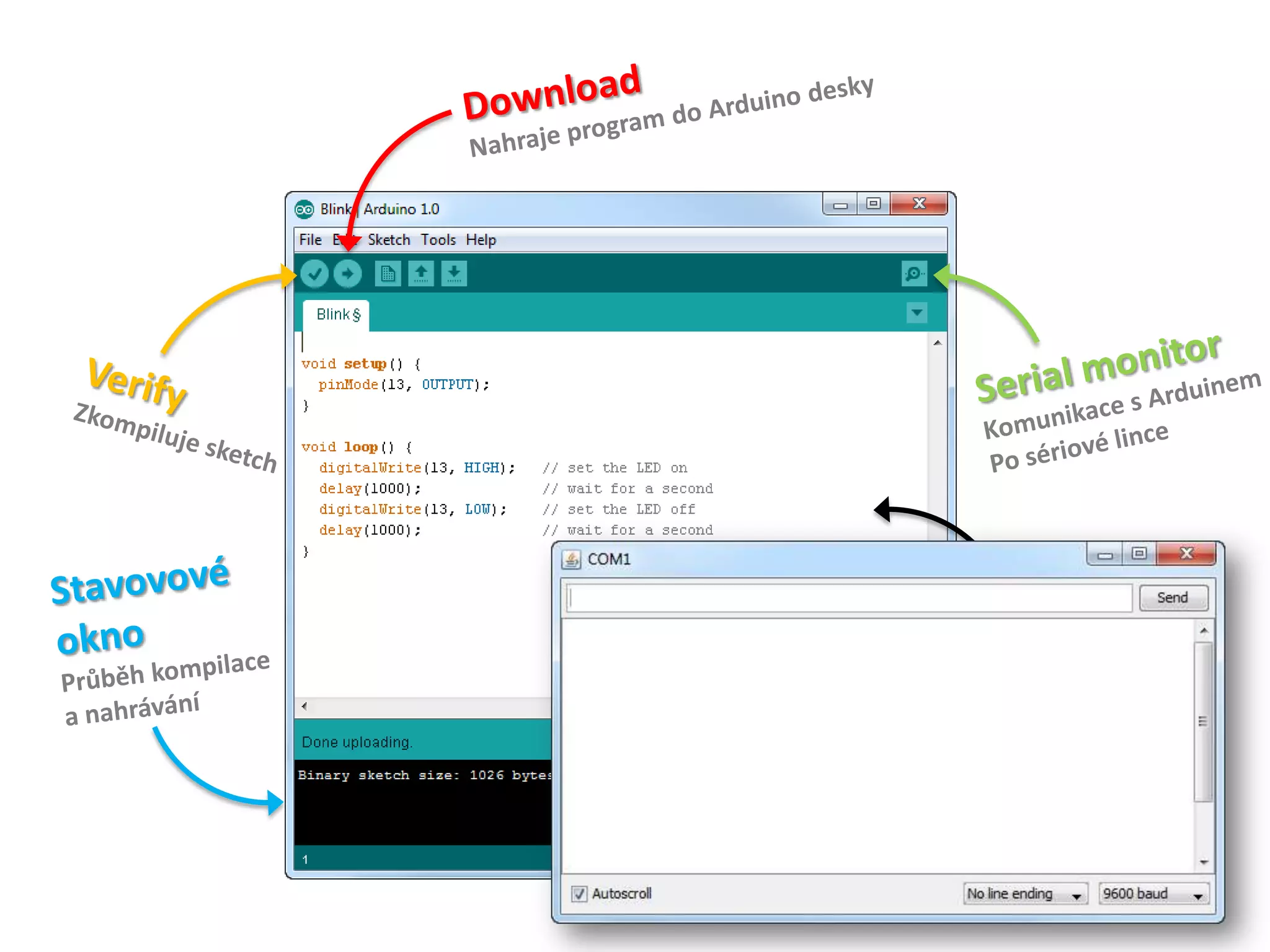The image size is (1270, 952).
Task: Click the serial monitor vertical scrollbar thumb
Action: tap(1203, 722)
